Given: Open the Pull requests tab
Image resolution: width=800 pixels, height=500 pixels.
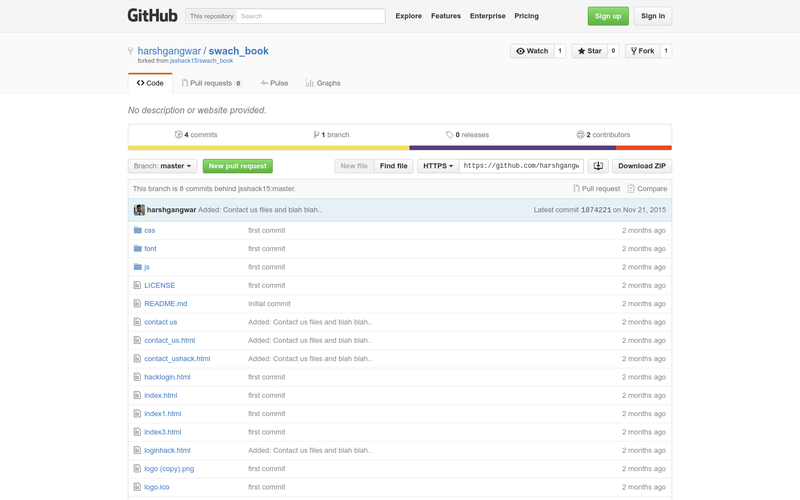Looking at the screenshot, I should coord(212,83).
